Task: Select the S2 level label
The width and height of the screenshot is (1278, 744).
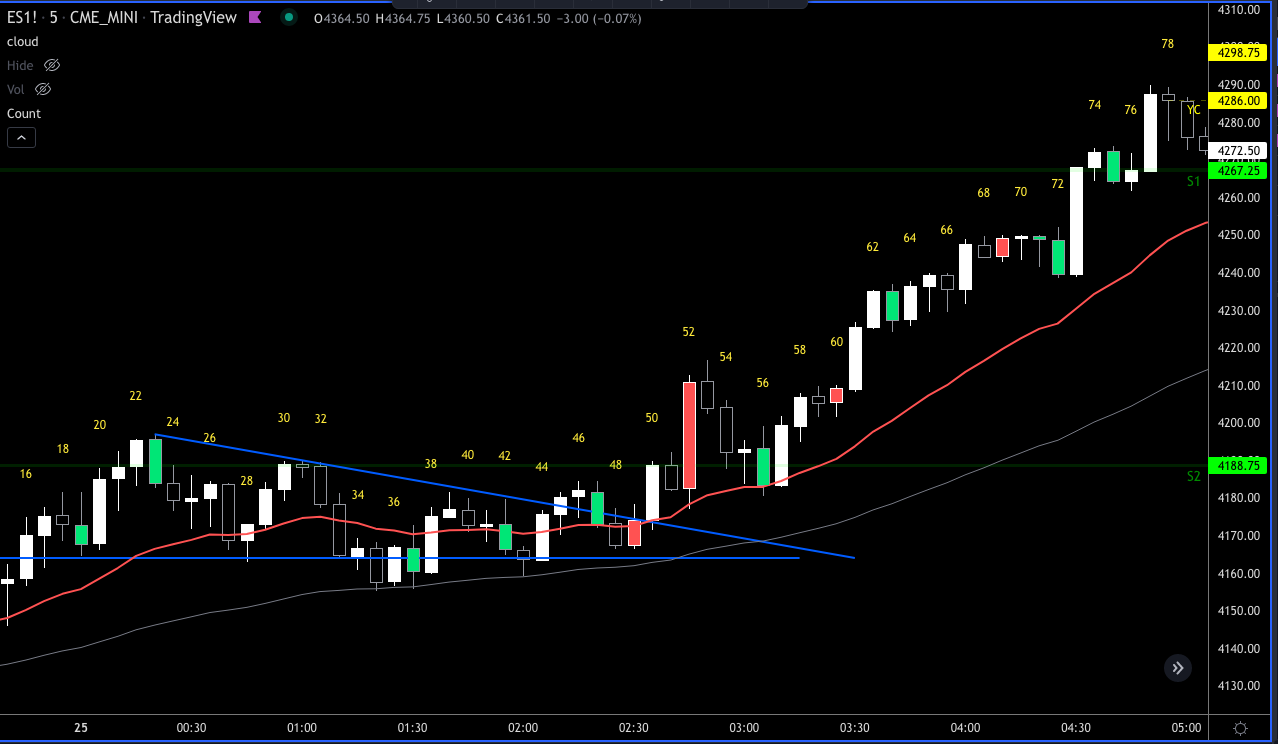Action: coord(1193,476)
